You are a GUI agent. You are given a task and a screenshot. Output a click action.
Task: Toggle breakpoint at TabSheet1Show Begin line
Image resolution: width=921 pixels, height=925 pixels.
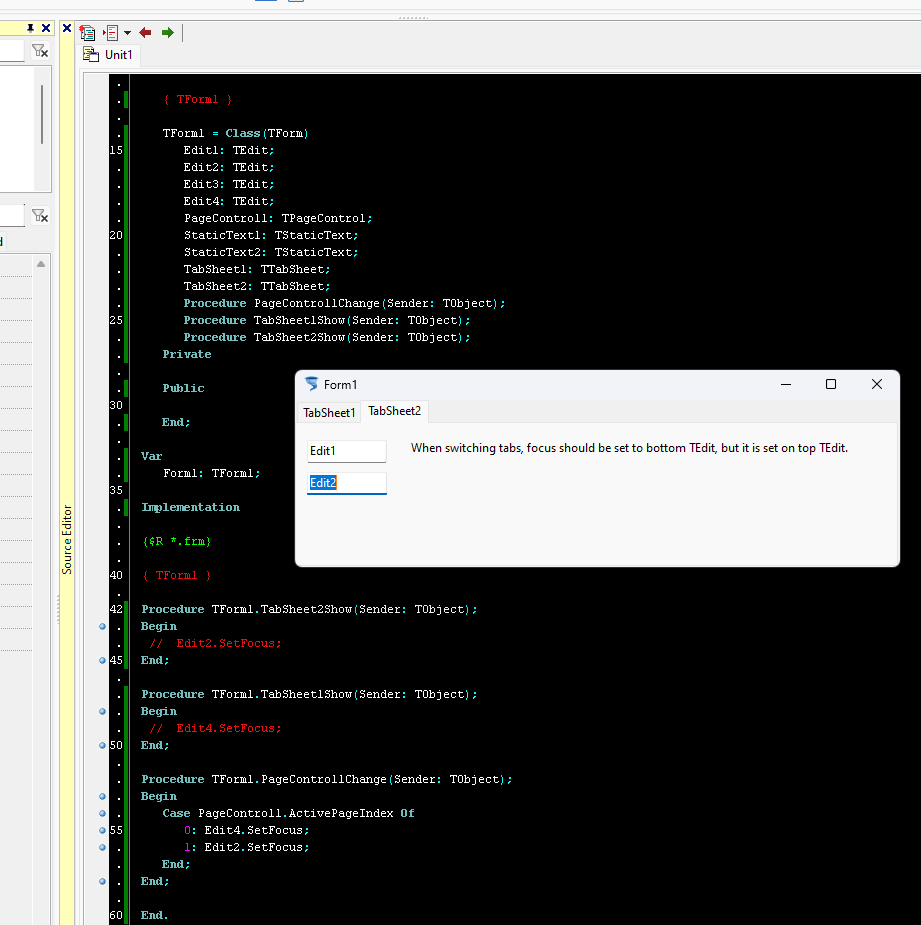coord(102,711)
